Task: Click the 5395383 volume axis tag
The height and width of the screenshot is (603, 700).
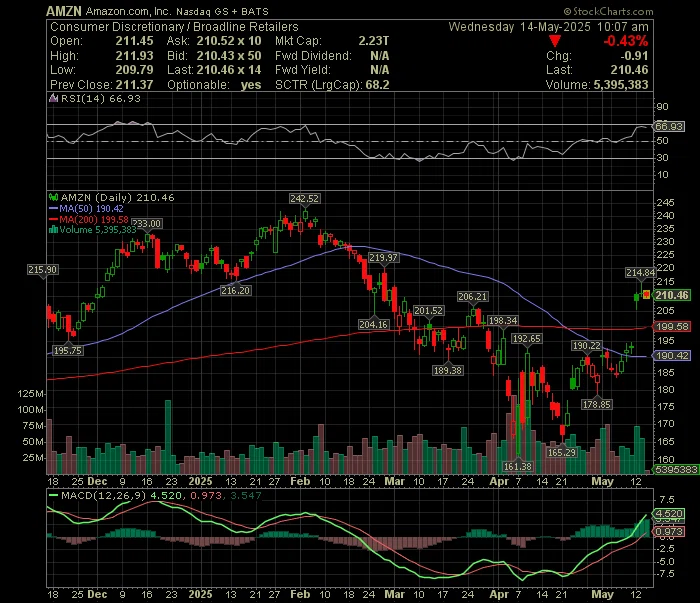Action: click(x=676, y=470)
